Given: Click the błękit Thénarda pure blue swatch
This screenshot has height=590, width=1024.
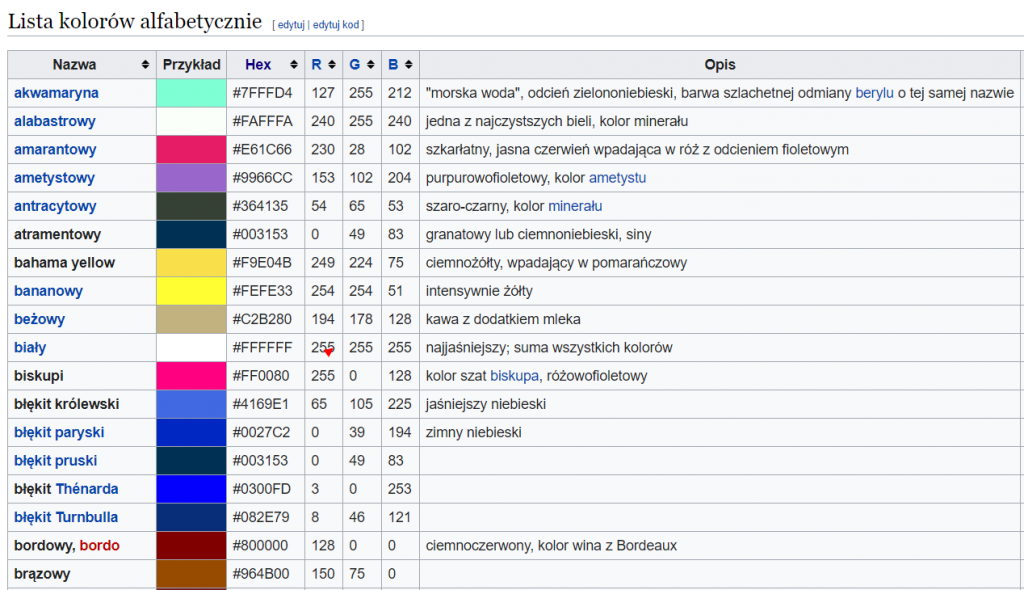Looking at the screenshot, I should pos(191,489).
